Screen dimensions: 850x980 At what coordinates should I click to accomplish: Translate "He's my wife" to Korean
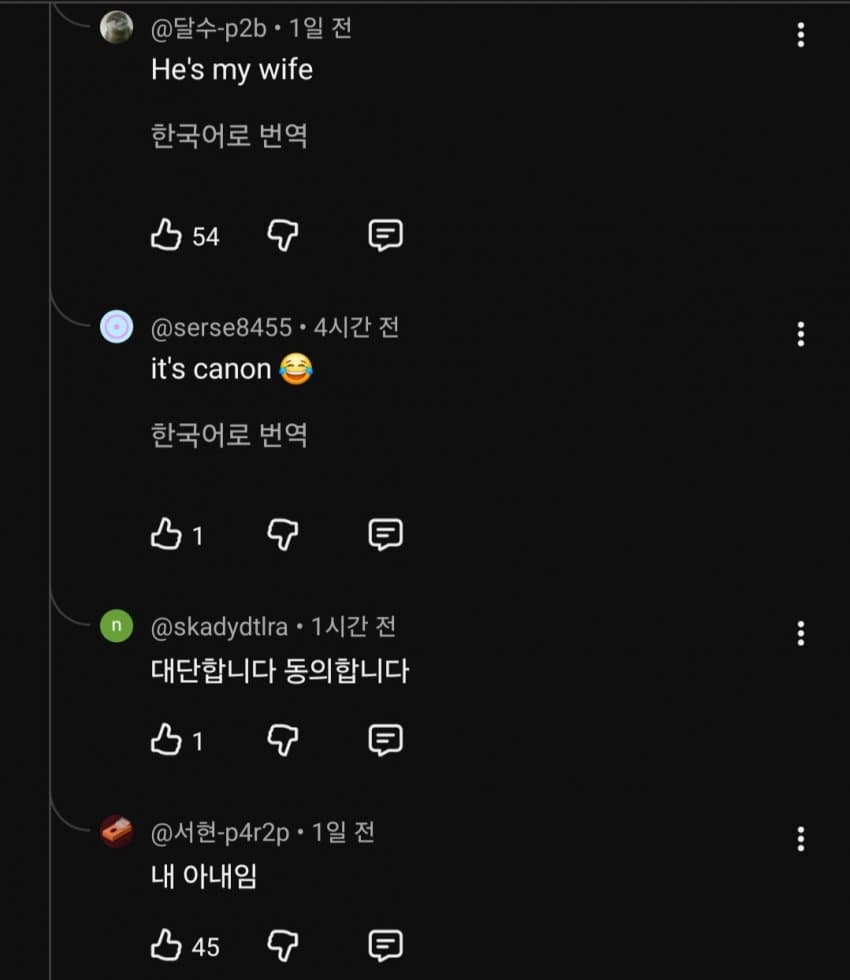point(229,135)
